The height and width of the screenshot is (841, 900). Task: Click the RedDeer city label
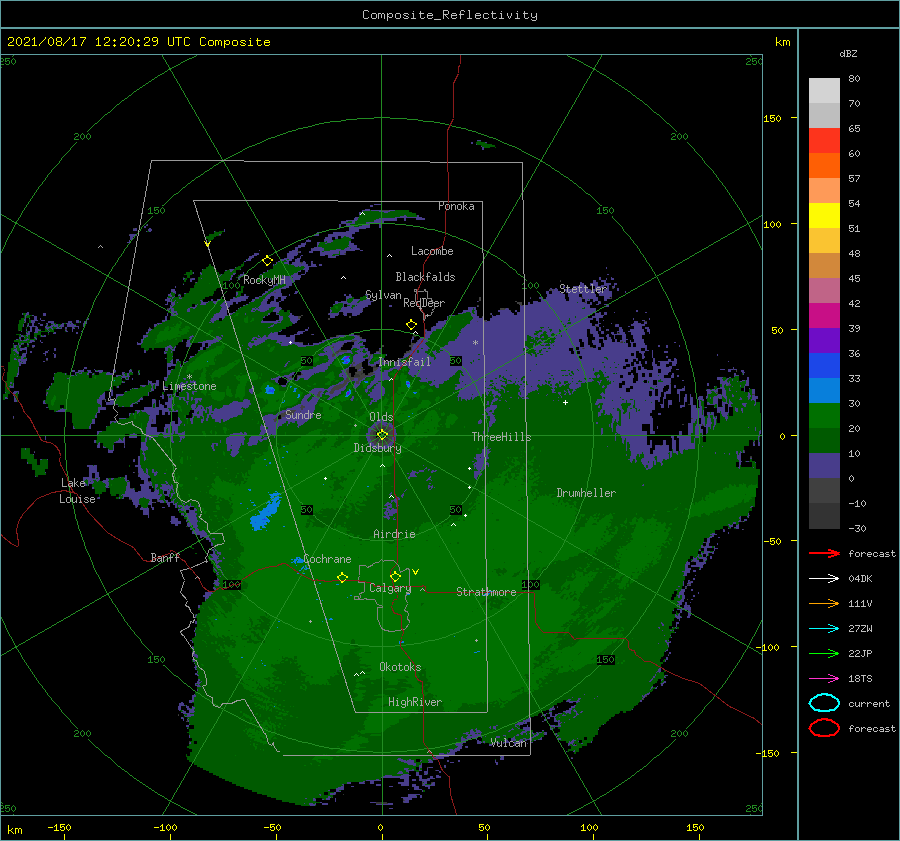[x=424, y=303]
